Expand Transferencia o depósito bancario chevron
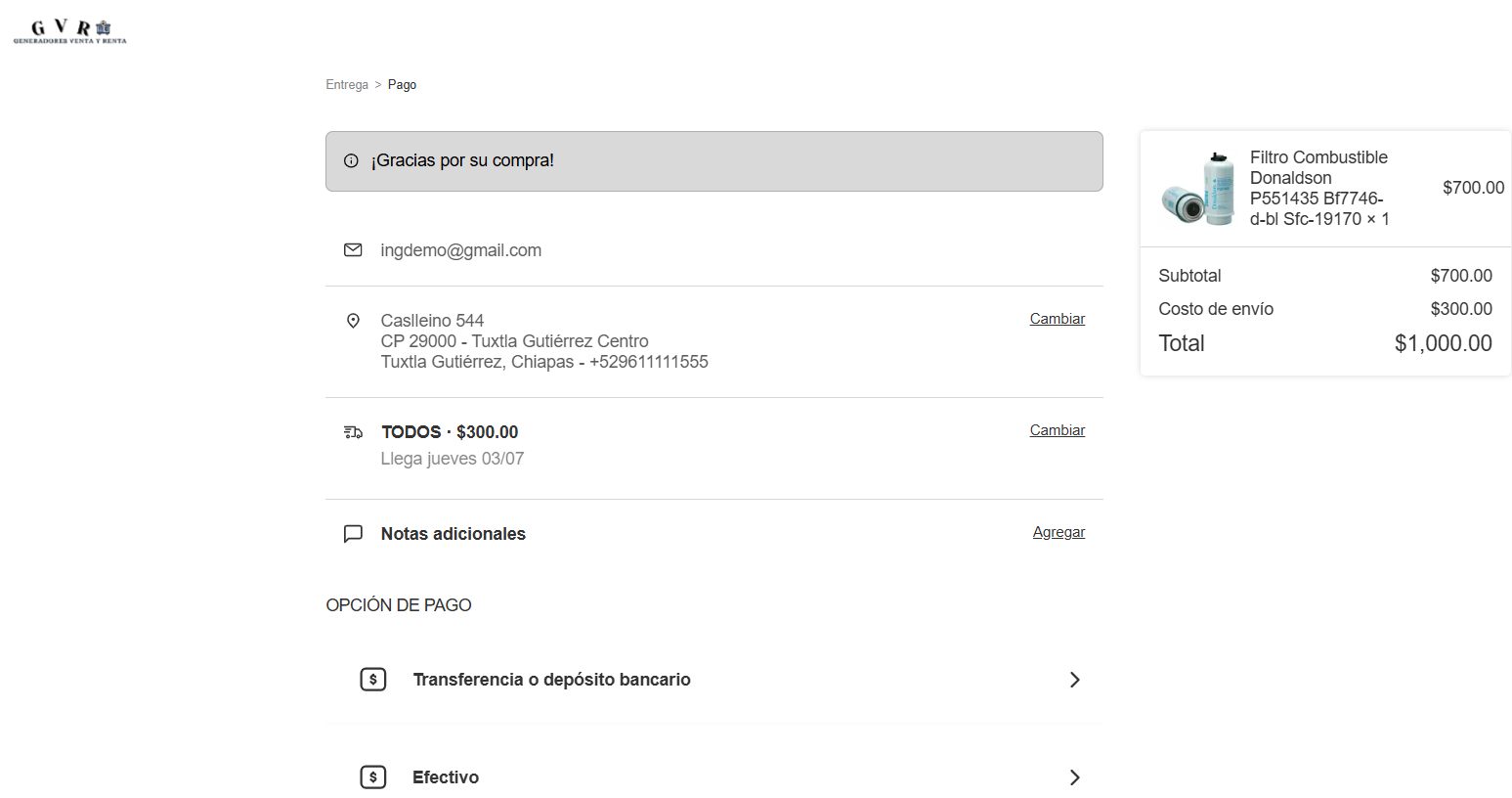The width and height of the screenshot is (1512, 798). (1074, 680)
